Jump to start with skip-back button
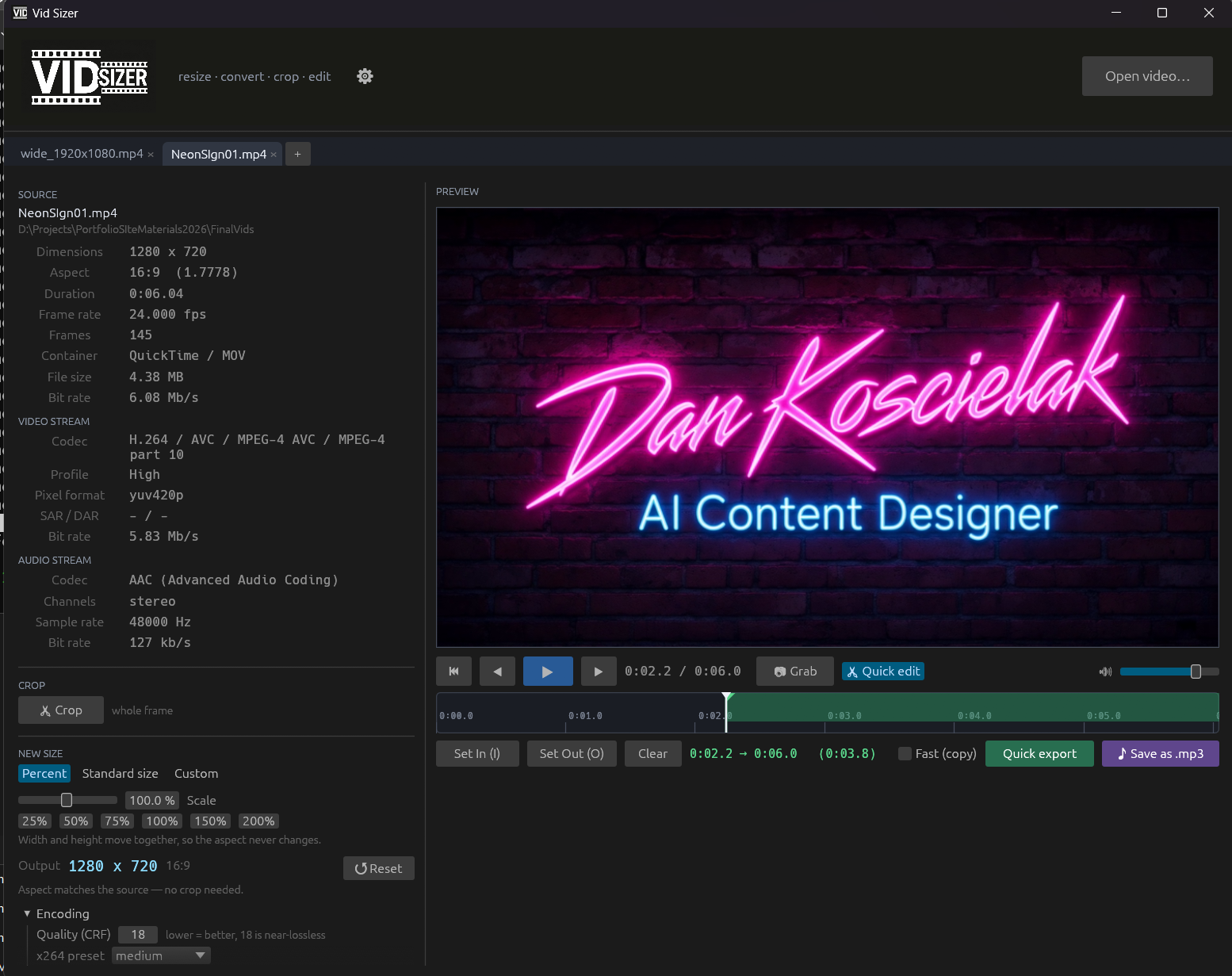 click(x=453, y=672)
